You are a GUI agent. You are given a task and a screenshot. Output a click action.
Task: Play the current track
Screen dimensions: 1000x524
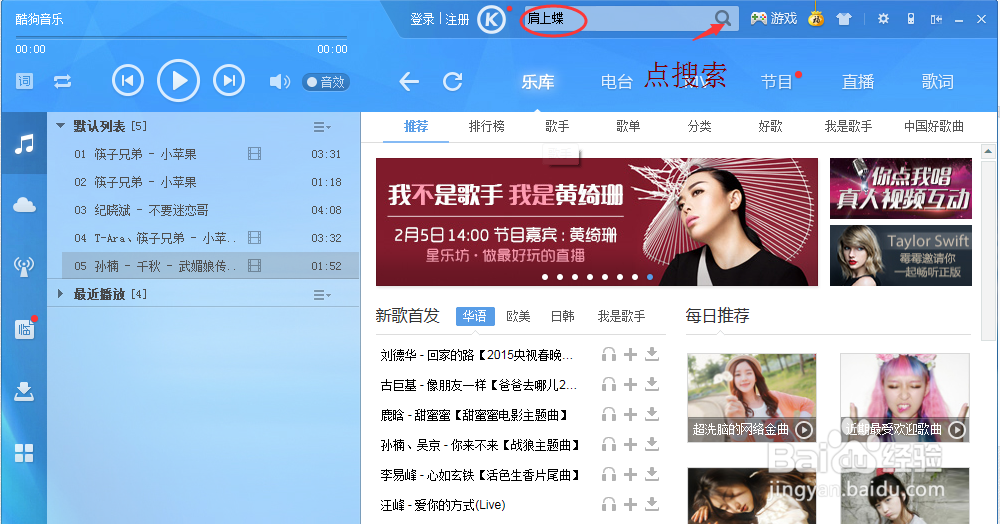point(179,80)
